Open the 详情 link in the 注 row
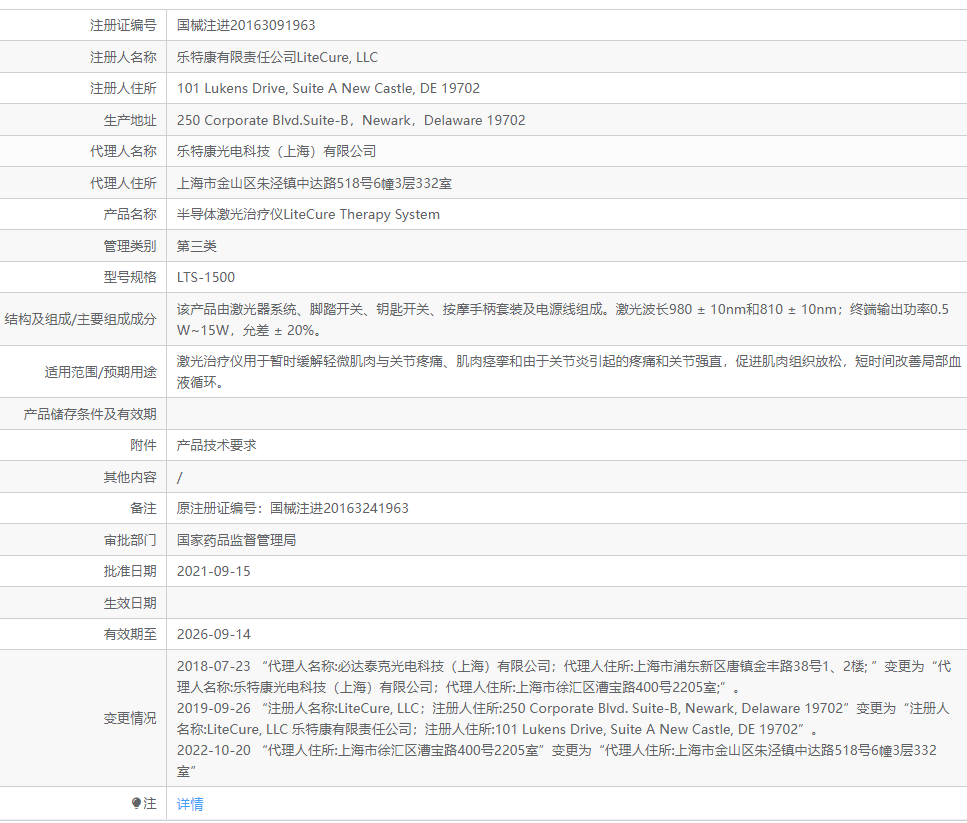Screen dimensions: 967x823 [x=190, y=804]
